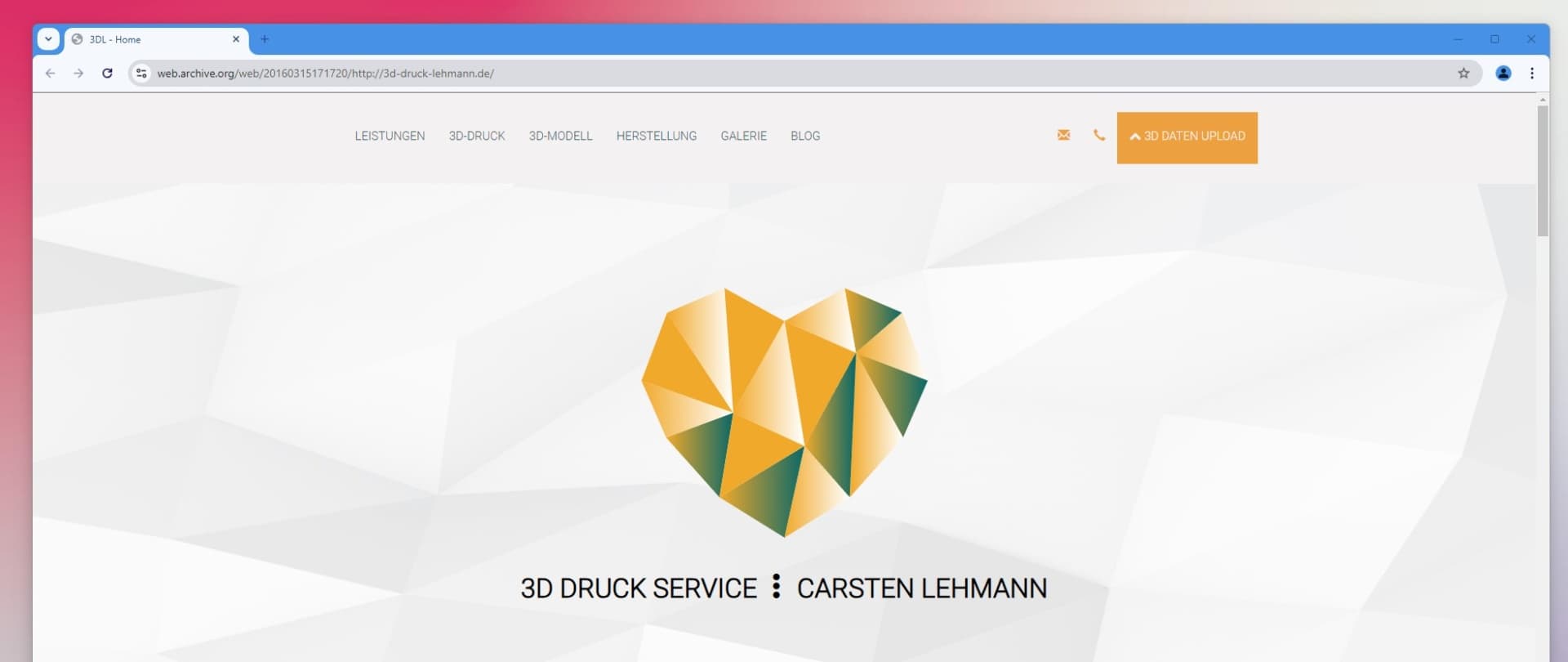Click the 3D DRUCK SERVICE heading text
This screenshot has width=1568, height=662.
tap(639, 588)
